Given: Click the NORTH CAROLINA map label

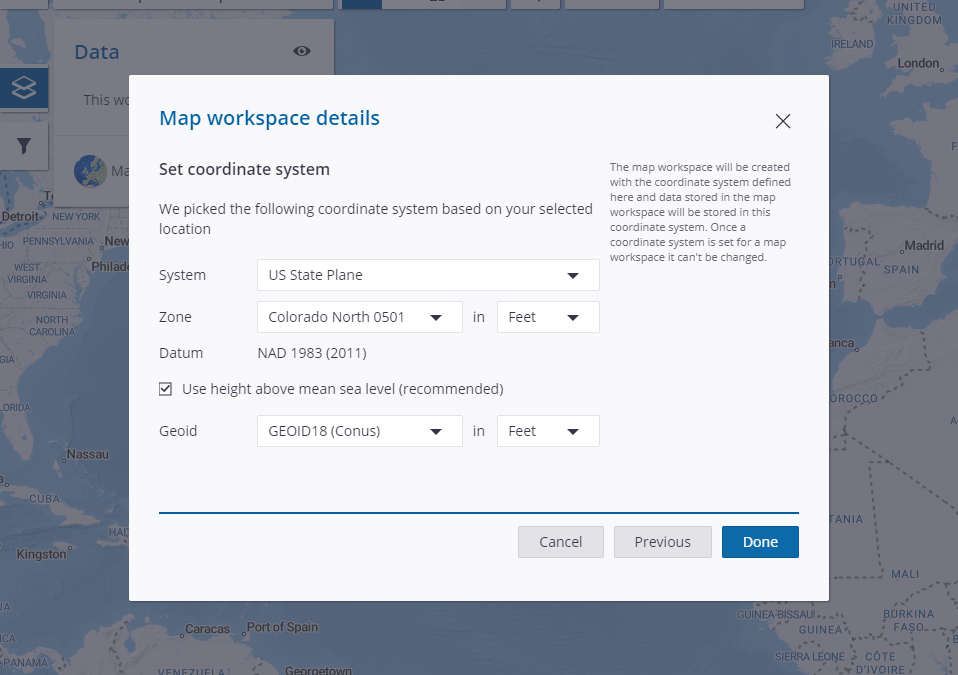Looking at the screenshot, I should (54, 326).
